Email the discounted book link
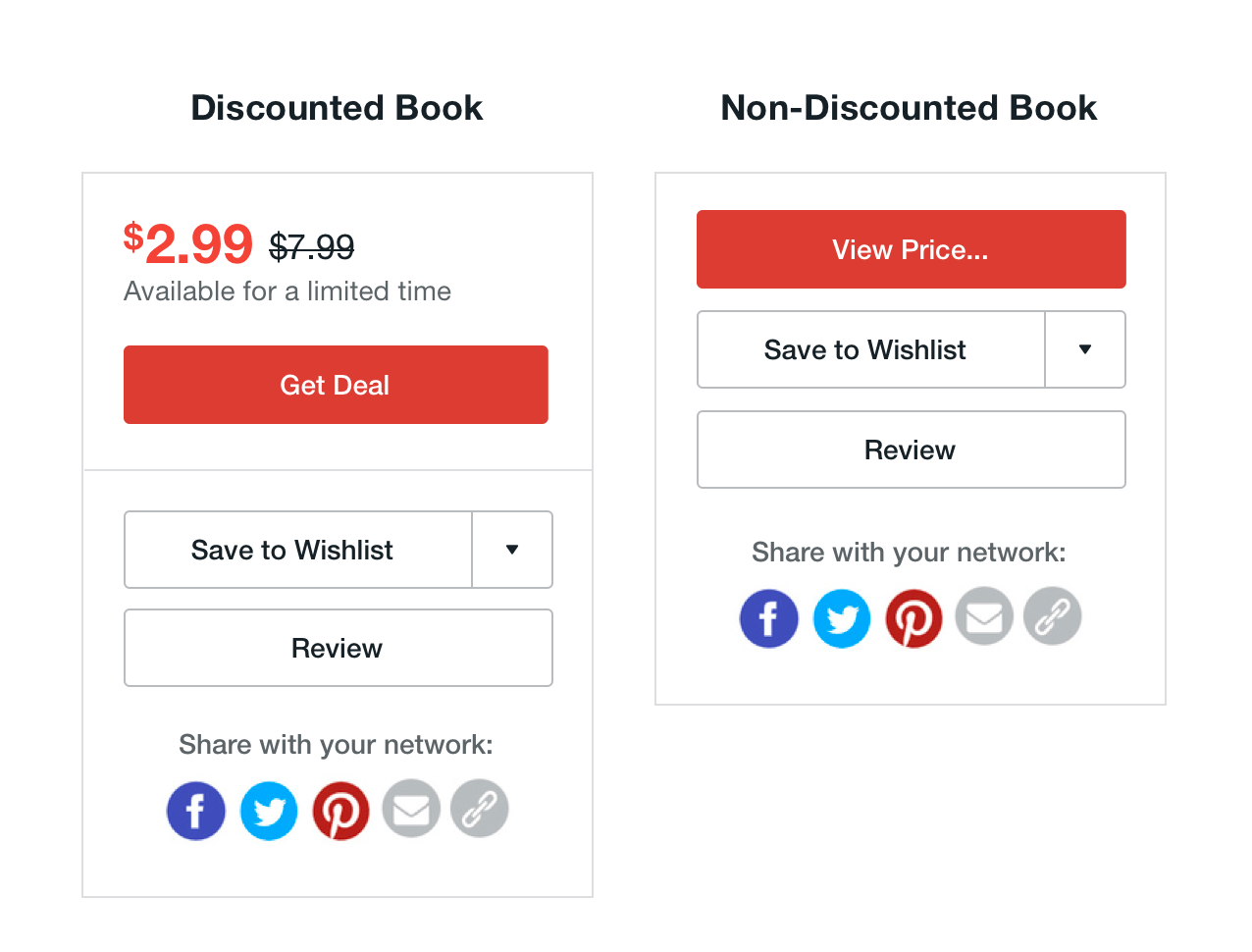 point(411,809)
